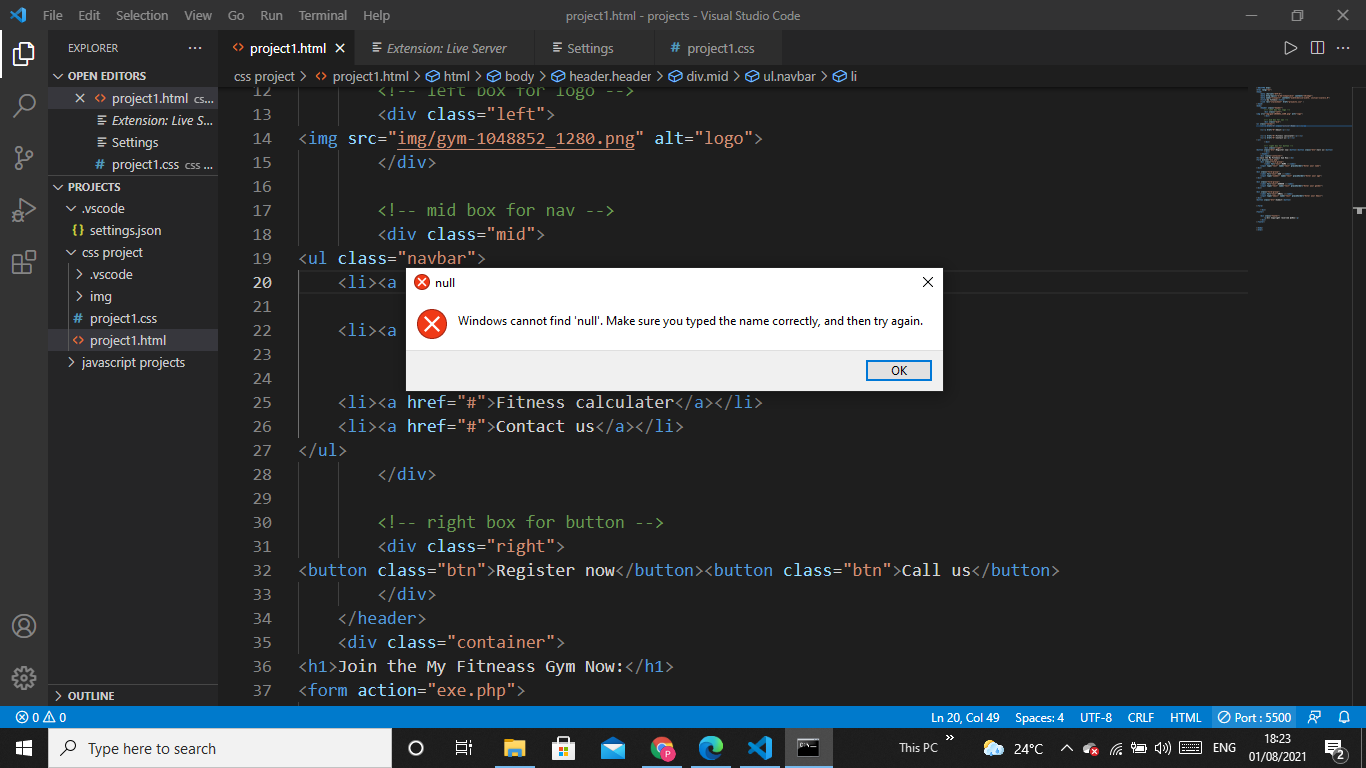Open the Extensions view
The width and height of the screenshot is (1366, 768).
coord(24,262)
